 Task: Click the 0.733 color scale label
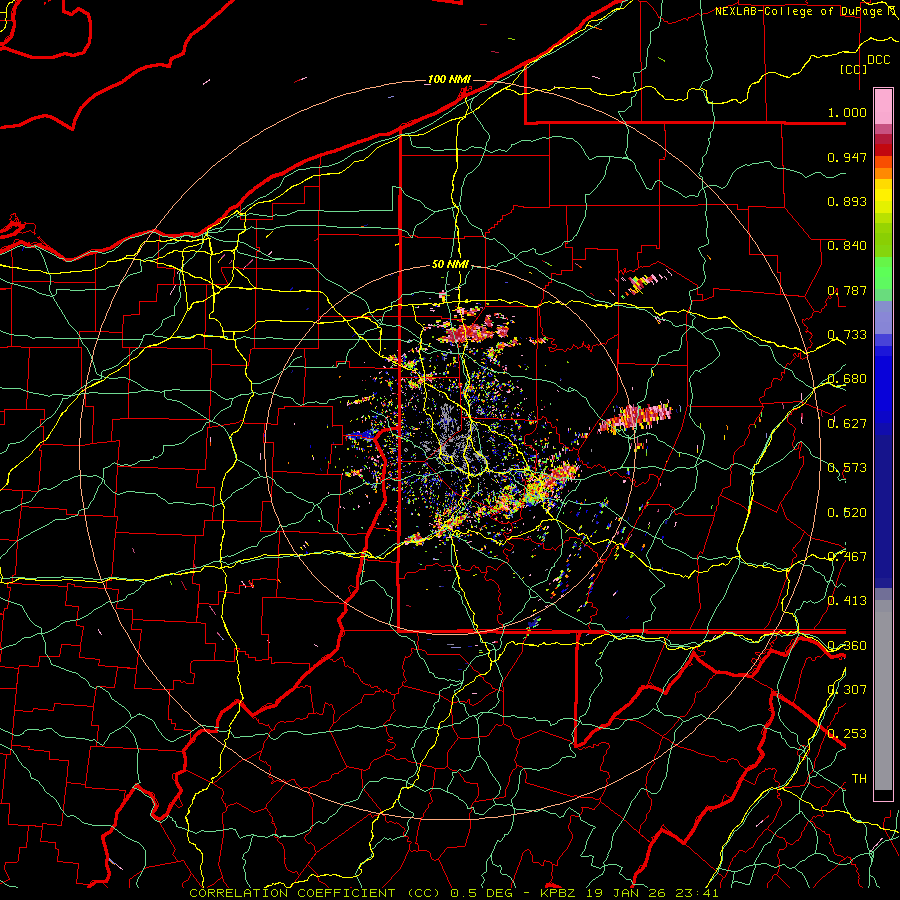coord(847,335)
